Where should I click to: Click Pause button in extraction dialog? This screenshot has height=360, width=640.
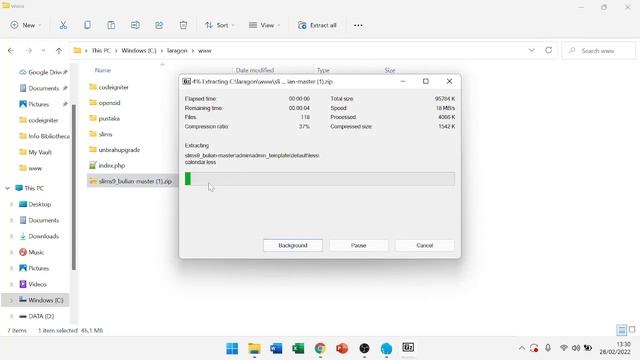pos(359,245)
